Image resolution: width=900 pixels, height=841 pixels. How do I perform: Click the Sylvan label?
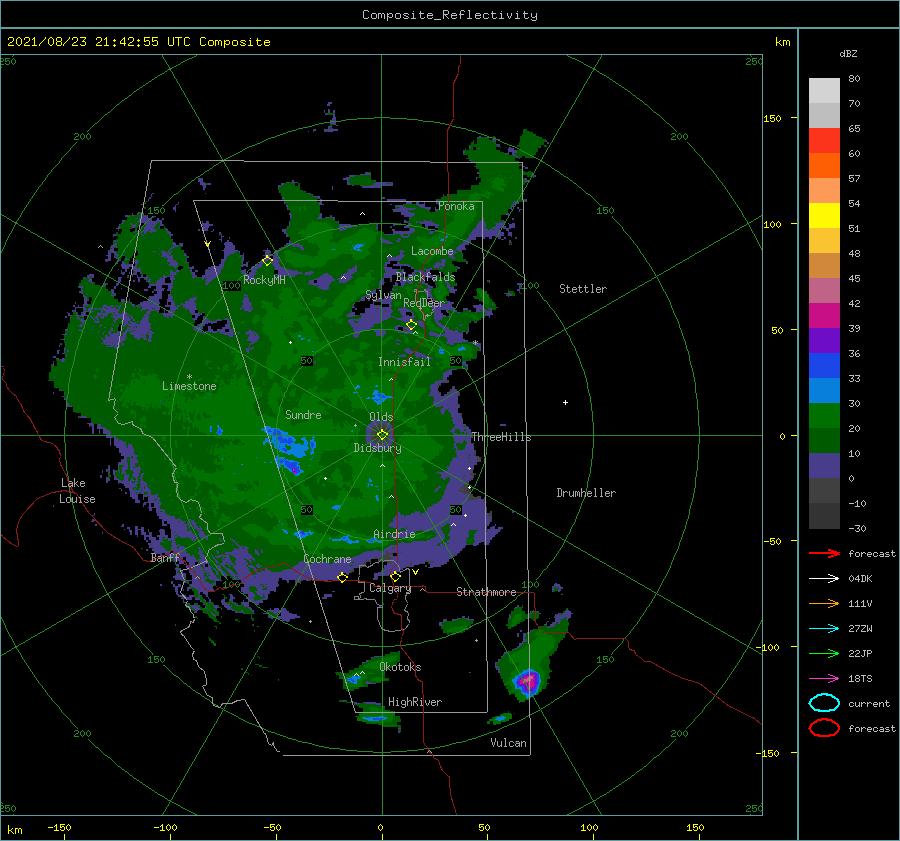coord(383,295)
